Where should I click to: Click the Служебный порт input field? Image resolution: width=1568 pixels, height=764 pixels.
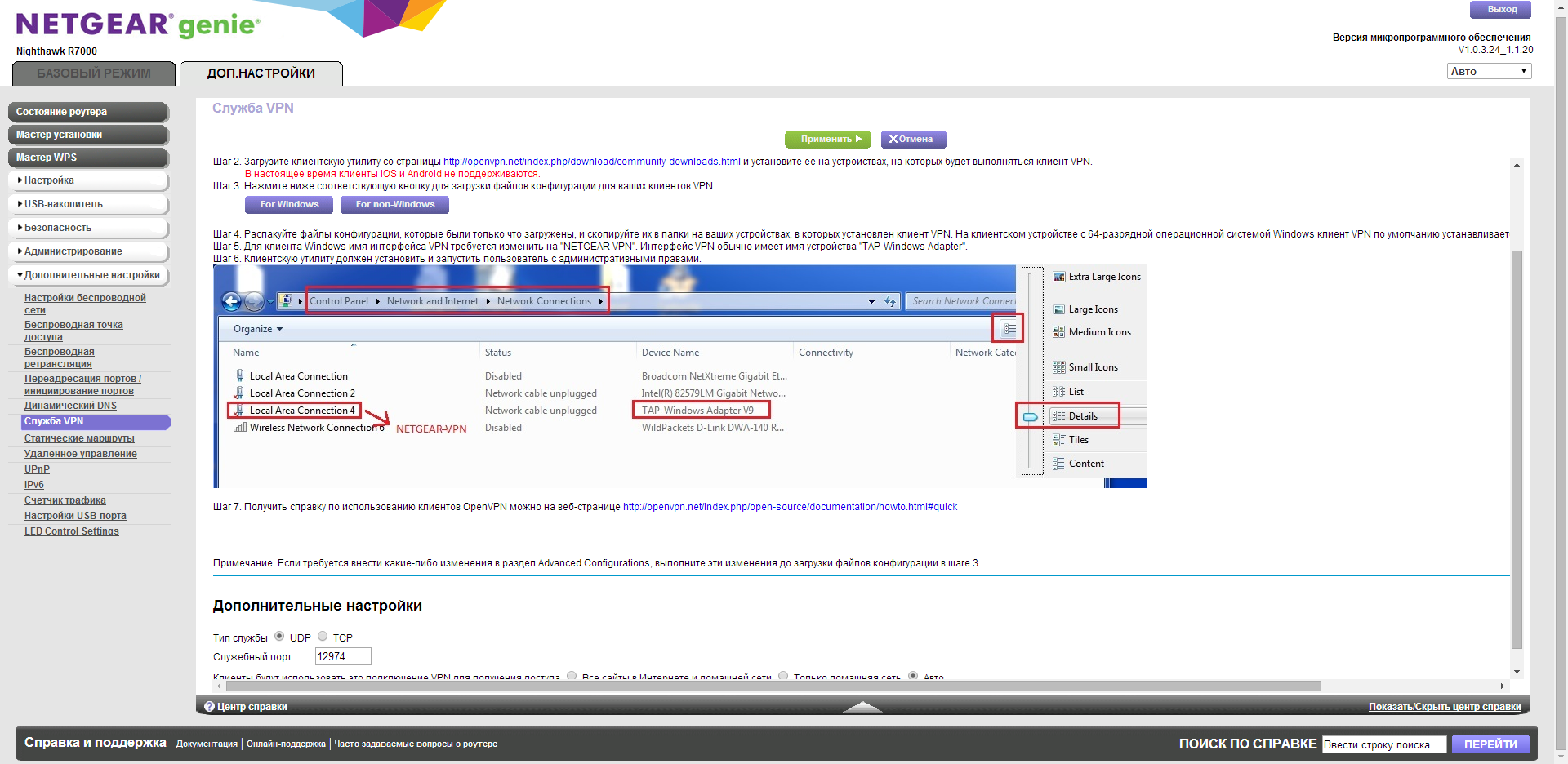point(343,656)
